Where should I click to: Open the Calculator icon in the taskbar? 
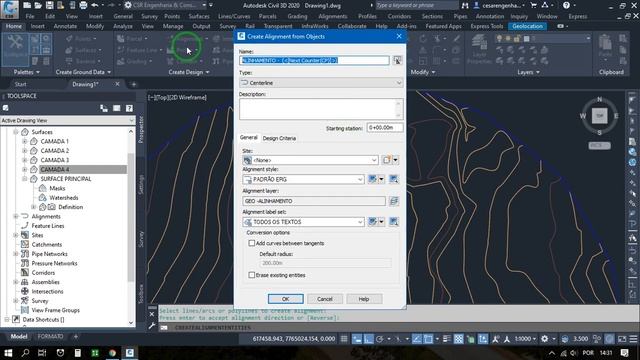point(78,353)
